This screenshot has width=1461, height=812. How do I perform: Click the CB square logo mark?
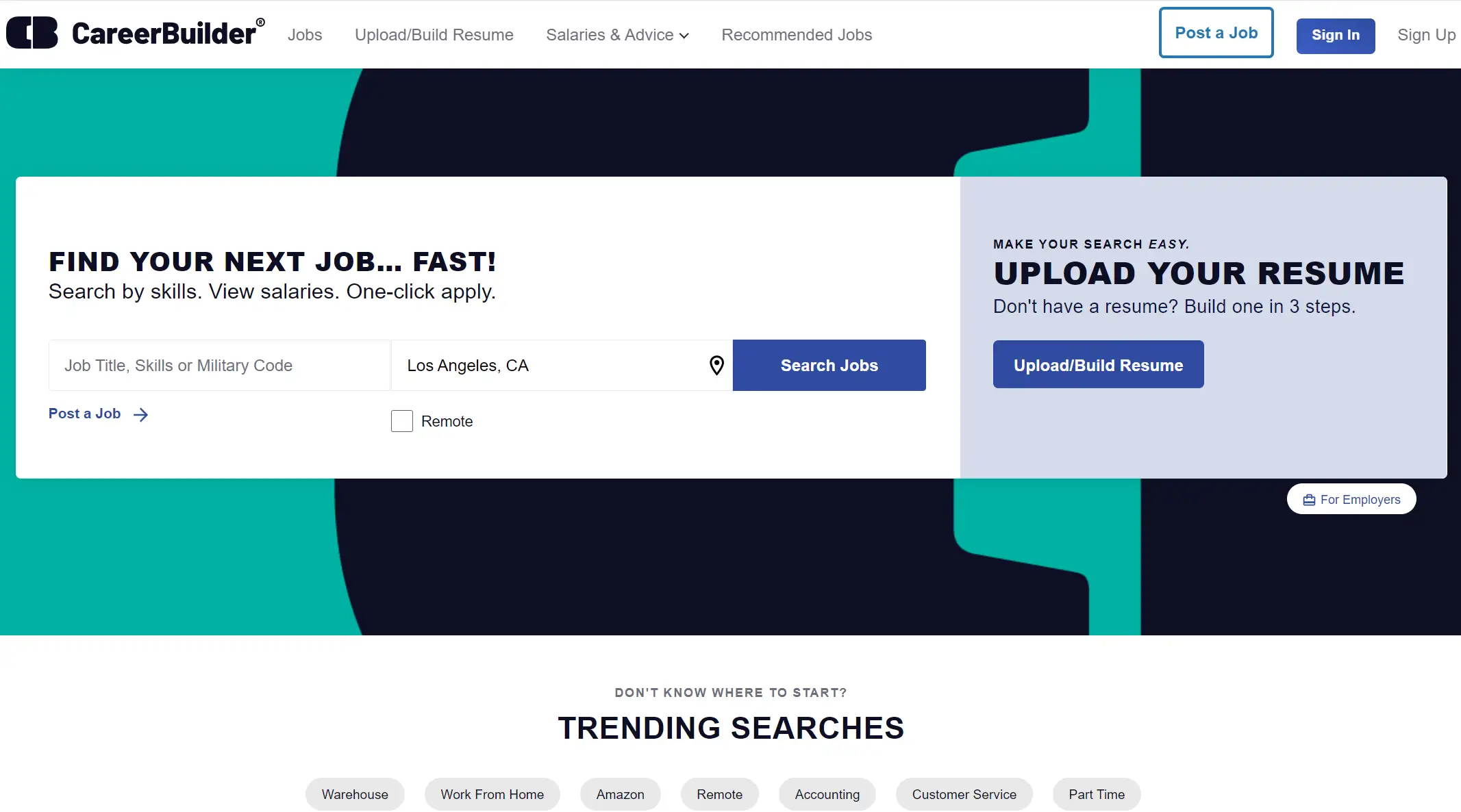pos(34,35)
